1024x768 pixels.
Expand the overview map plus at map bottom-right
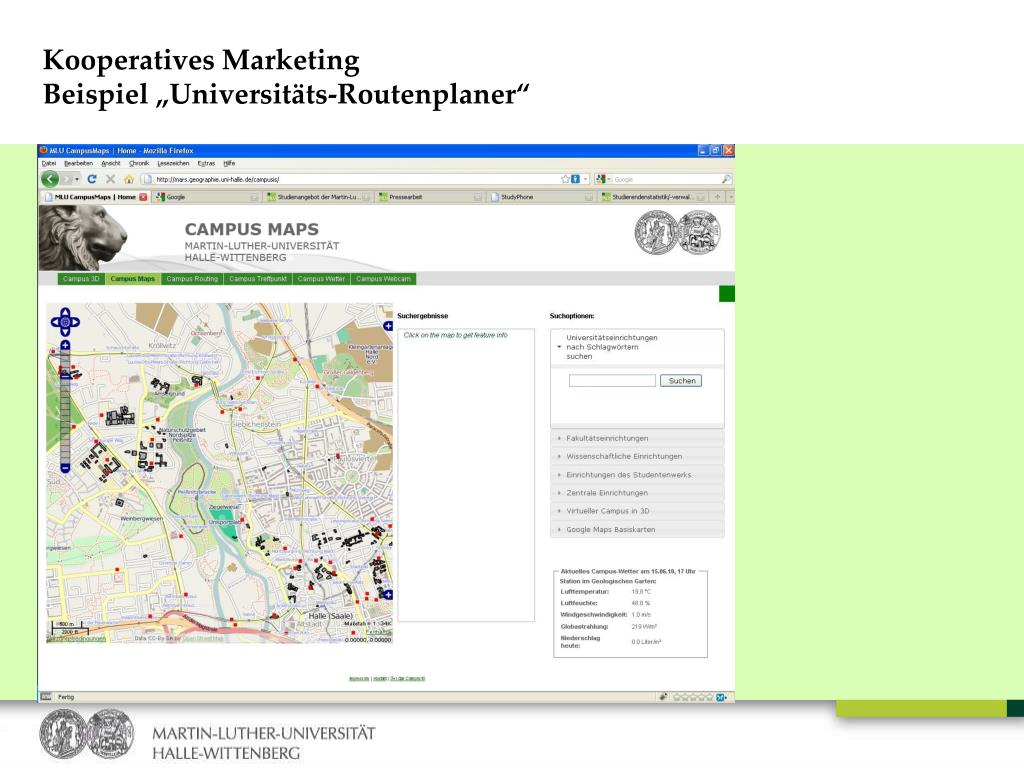388,594
